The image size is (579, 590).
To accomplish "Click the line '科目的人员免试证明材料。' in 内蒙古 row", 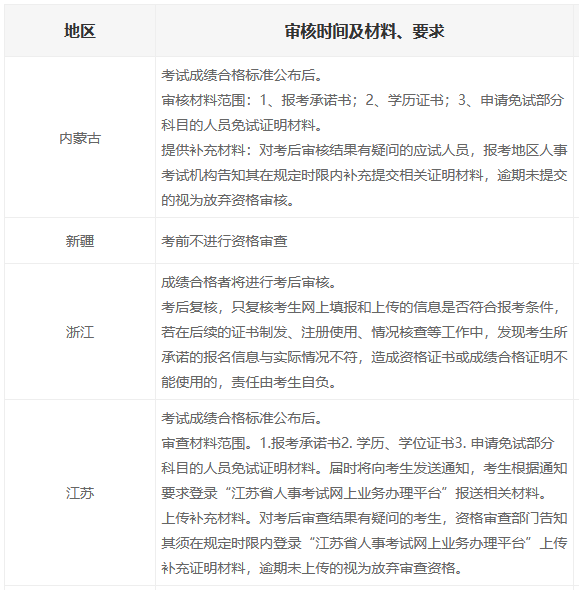I will click(242, 125).
